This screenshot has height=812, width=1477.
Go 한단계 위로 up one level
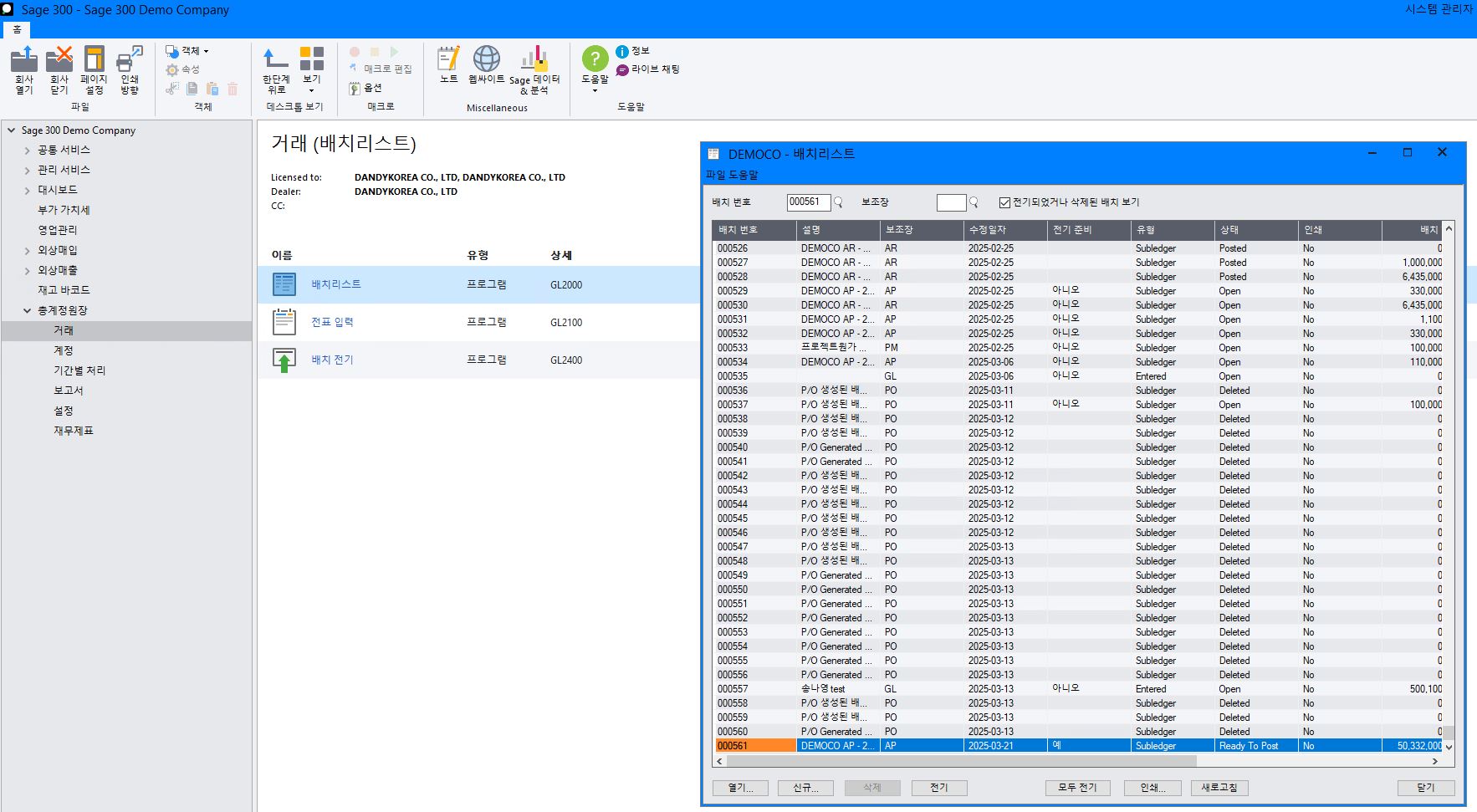pyautogui.click(x=276, y=70)
